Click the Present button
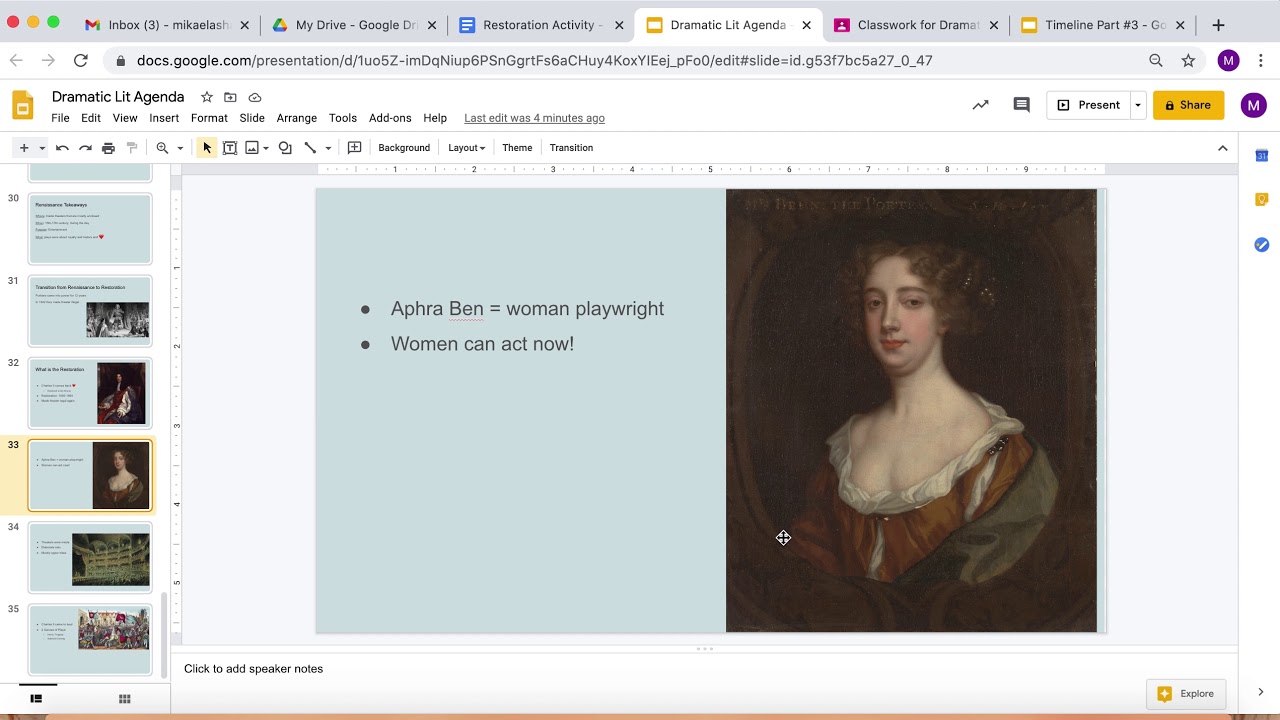Screen dimensions: 1280x720 click(1088, 105)
